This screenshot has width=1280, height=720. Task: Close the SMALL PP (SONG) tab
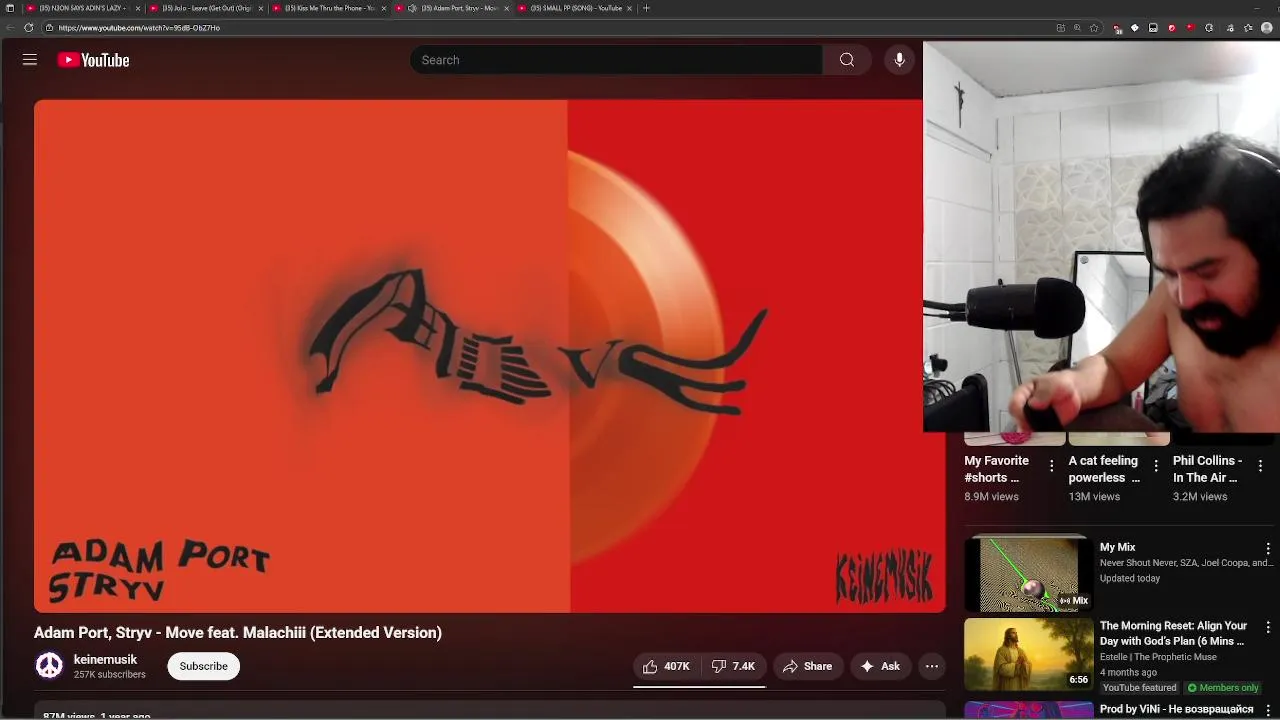(629, 8)
